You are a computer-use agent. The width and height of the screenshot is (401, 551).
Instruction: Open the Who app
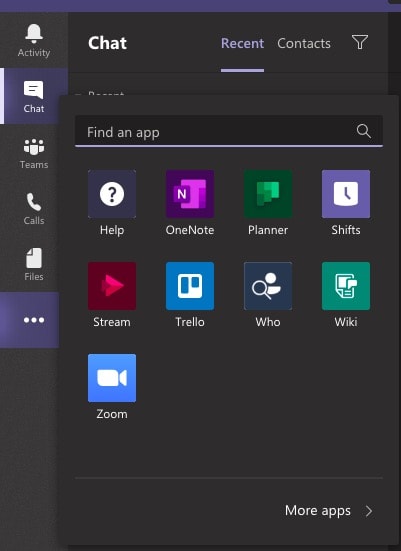pyautogui.click(x=268, y=286)
